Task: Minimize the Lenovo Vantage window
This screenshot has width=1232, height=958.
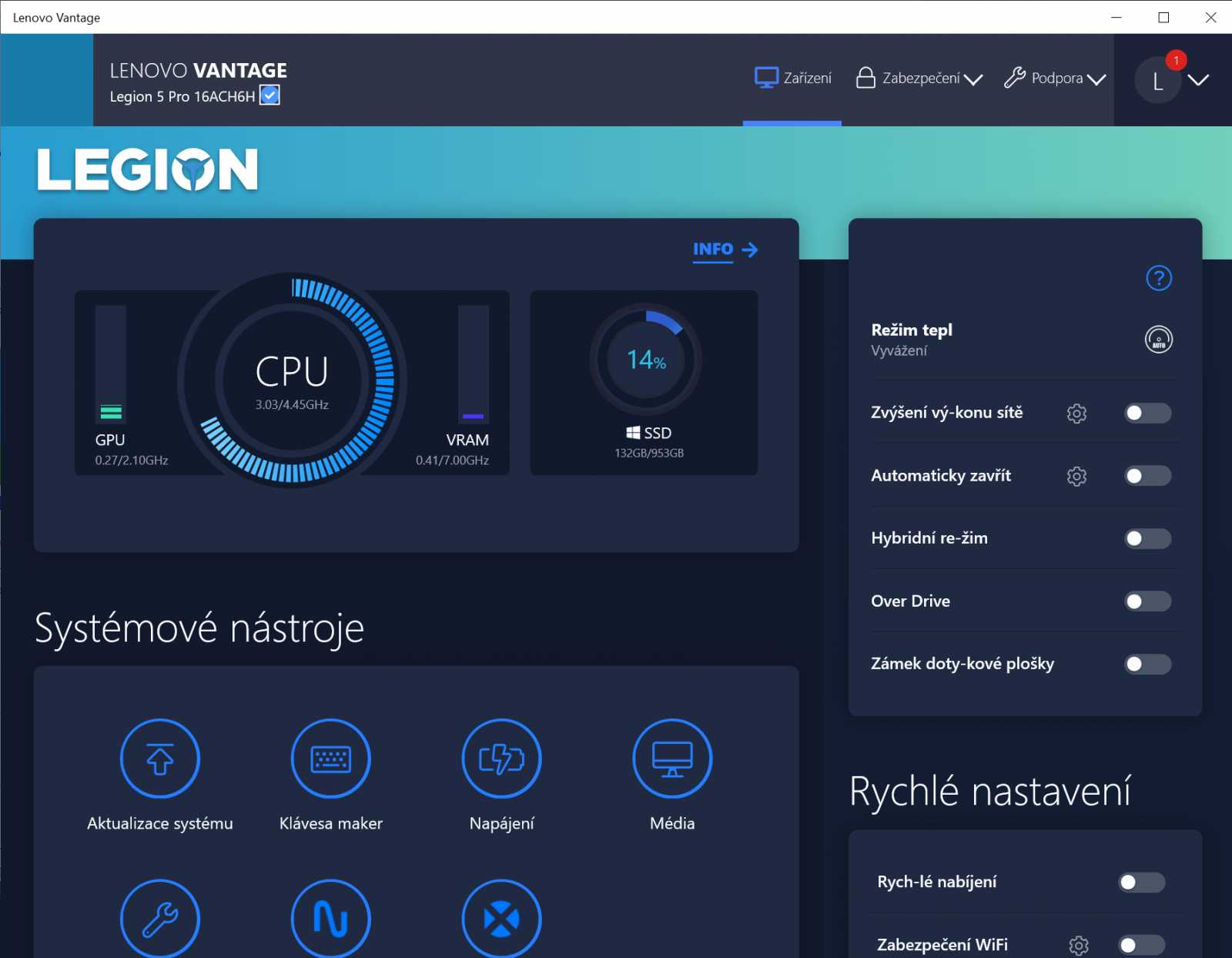Action: point(1116,18)
